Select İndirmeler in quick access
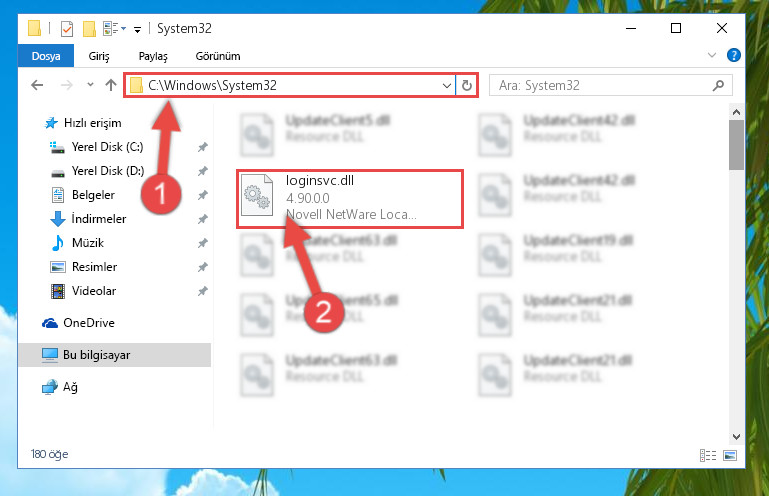The height and width of the screenshot is (496, 769). [x=96, y=219]
